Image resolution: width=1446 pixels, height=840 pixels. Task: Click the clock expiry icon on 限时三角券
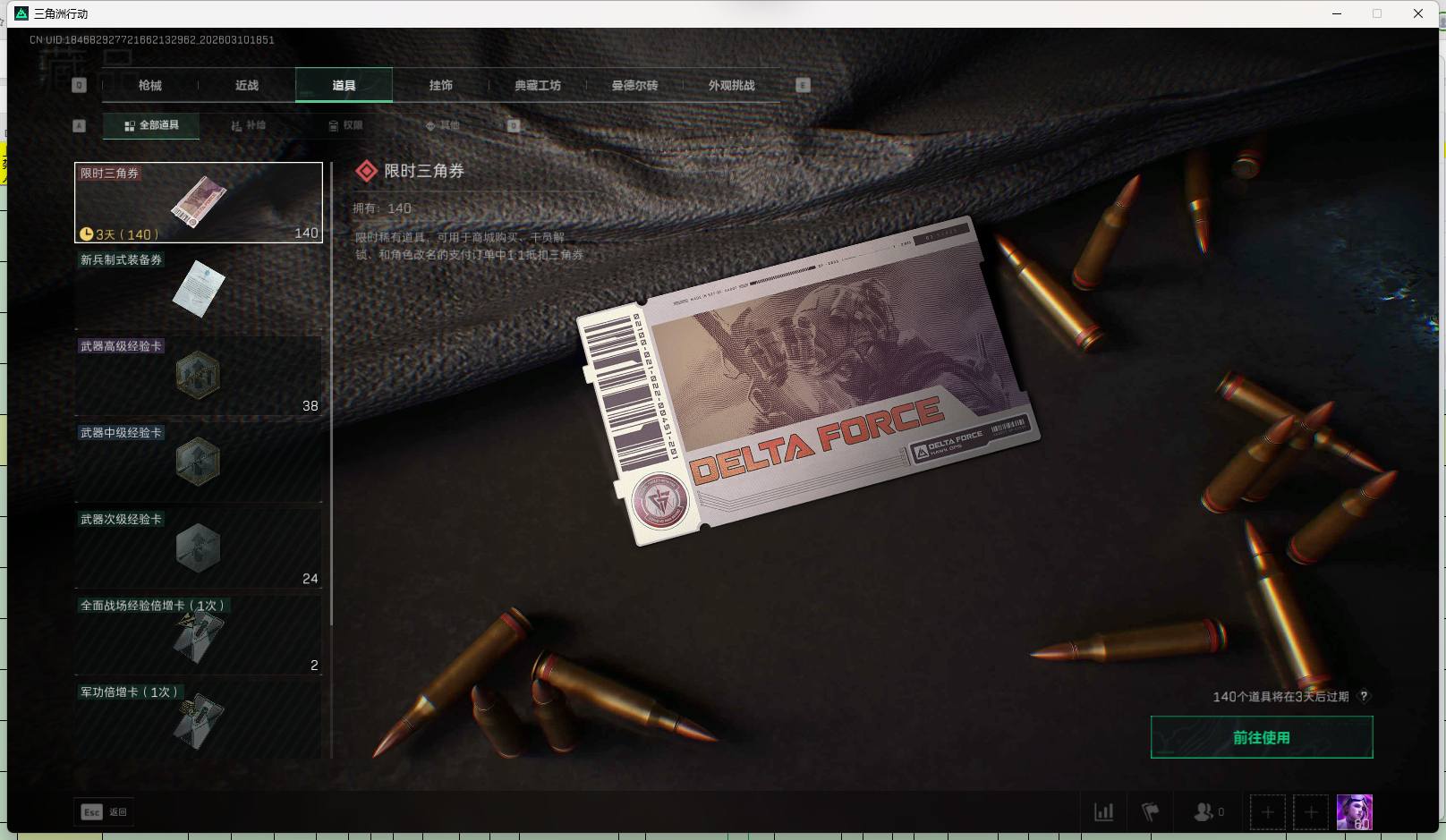point(87,234)
